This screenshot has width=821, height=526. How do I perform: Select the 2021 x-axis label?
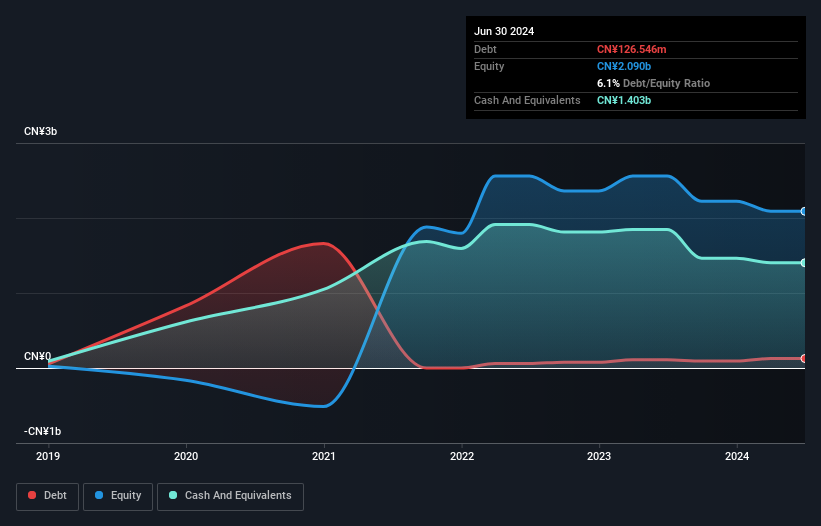[x=324, y=456]
